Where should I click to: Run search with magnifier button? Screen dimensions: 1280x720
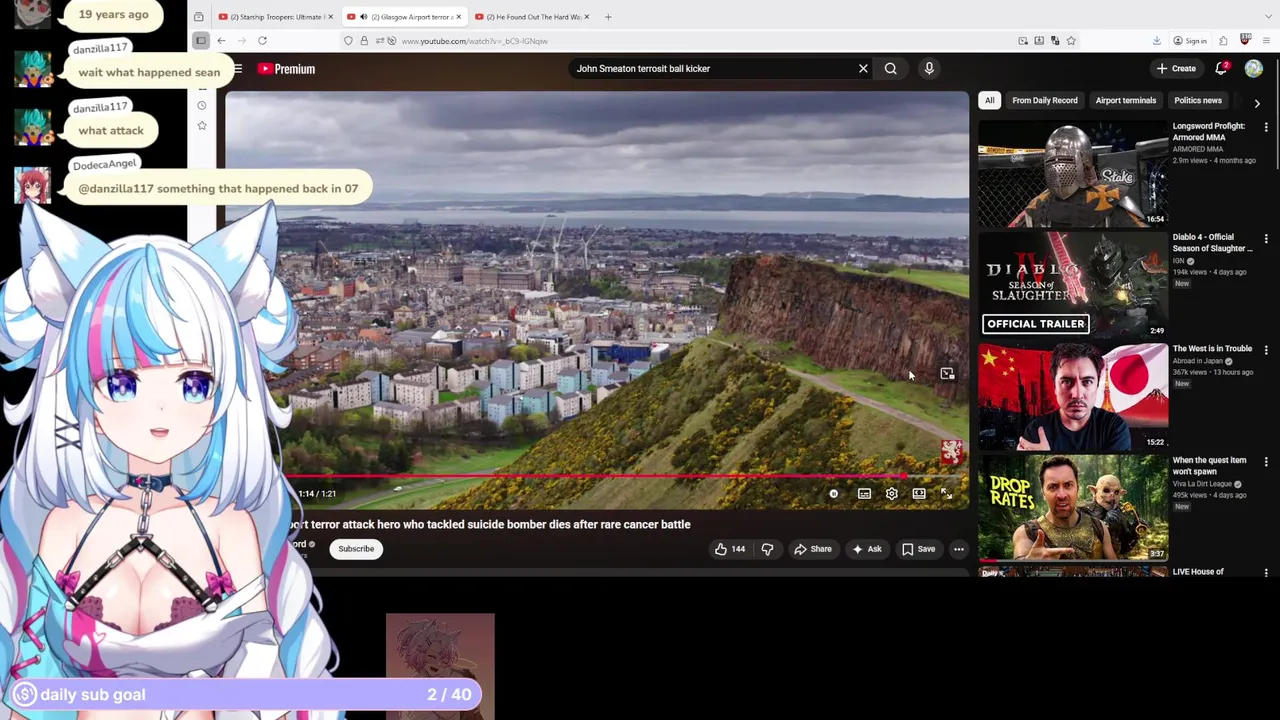coord(890,69)
